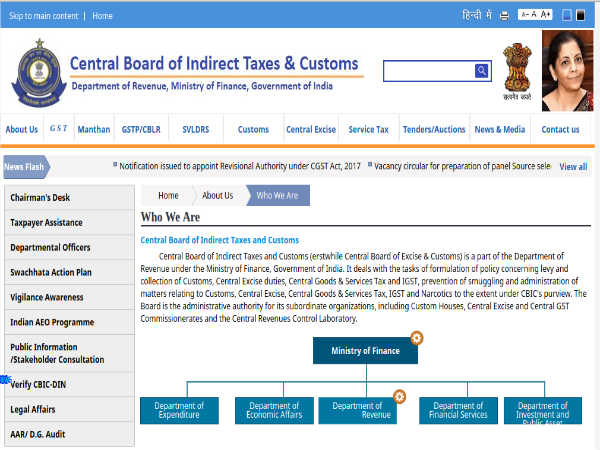This screenshot has height=450, width=600.
Task: Switch to blue standard contrast theme
Action: 567,16
